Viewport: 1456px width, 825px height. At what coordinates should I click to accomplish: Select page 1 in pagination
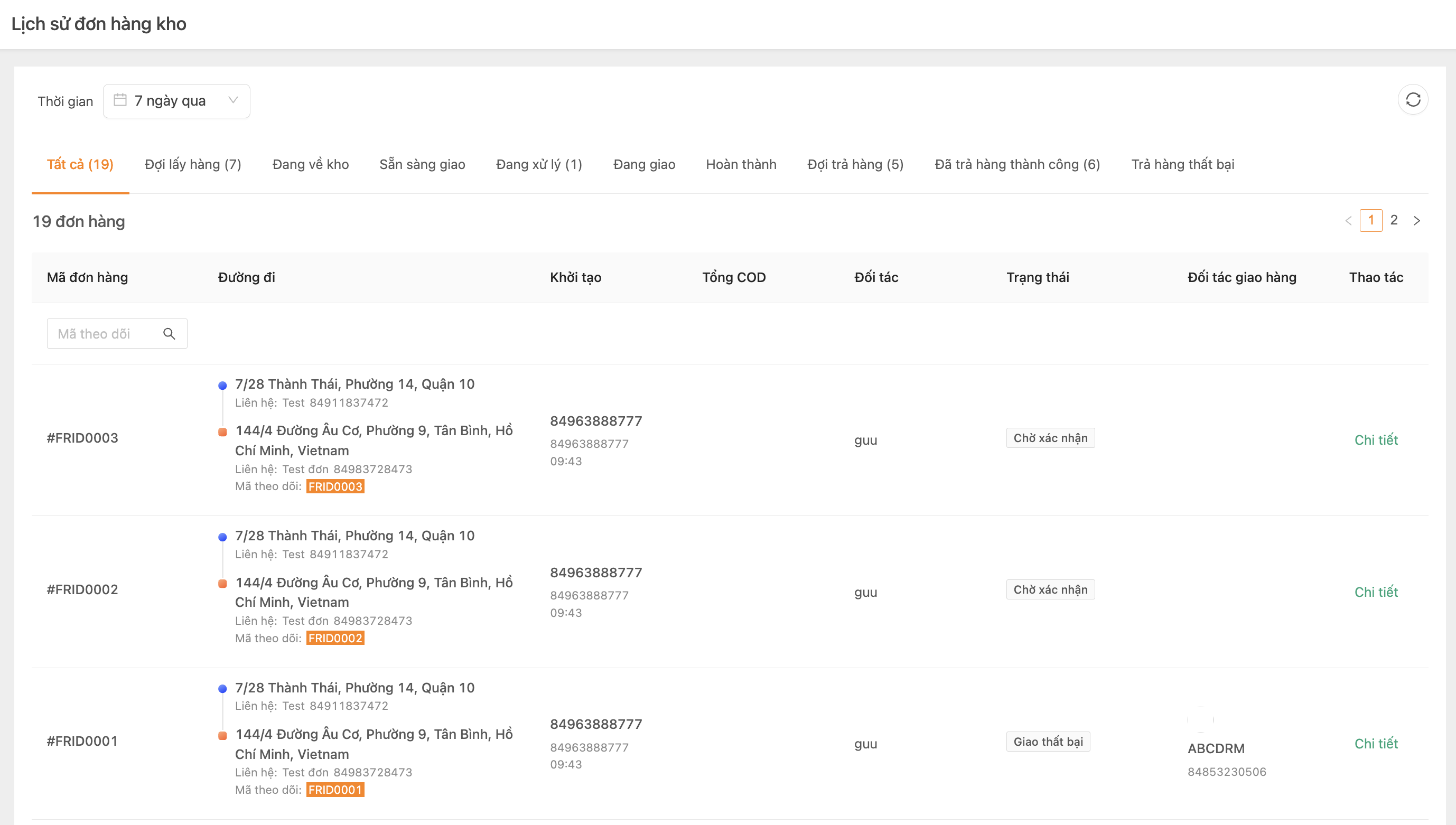(1370, 220)
